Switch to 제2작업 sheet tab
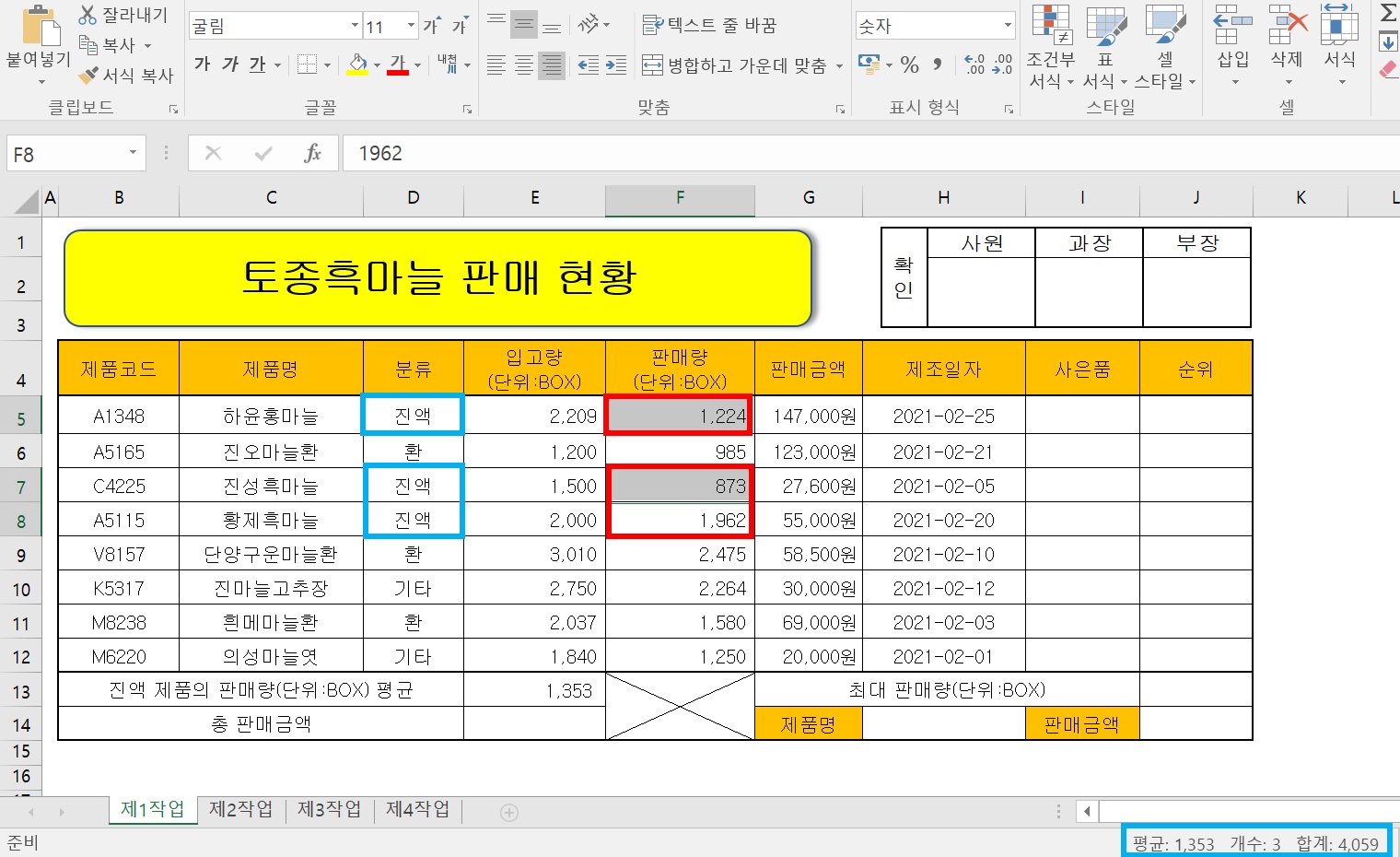 [x=240, y=809]
